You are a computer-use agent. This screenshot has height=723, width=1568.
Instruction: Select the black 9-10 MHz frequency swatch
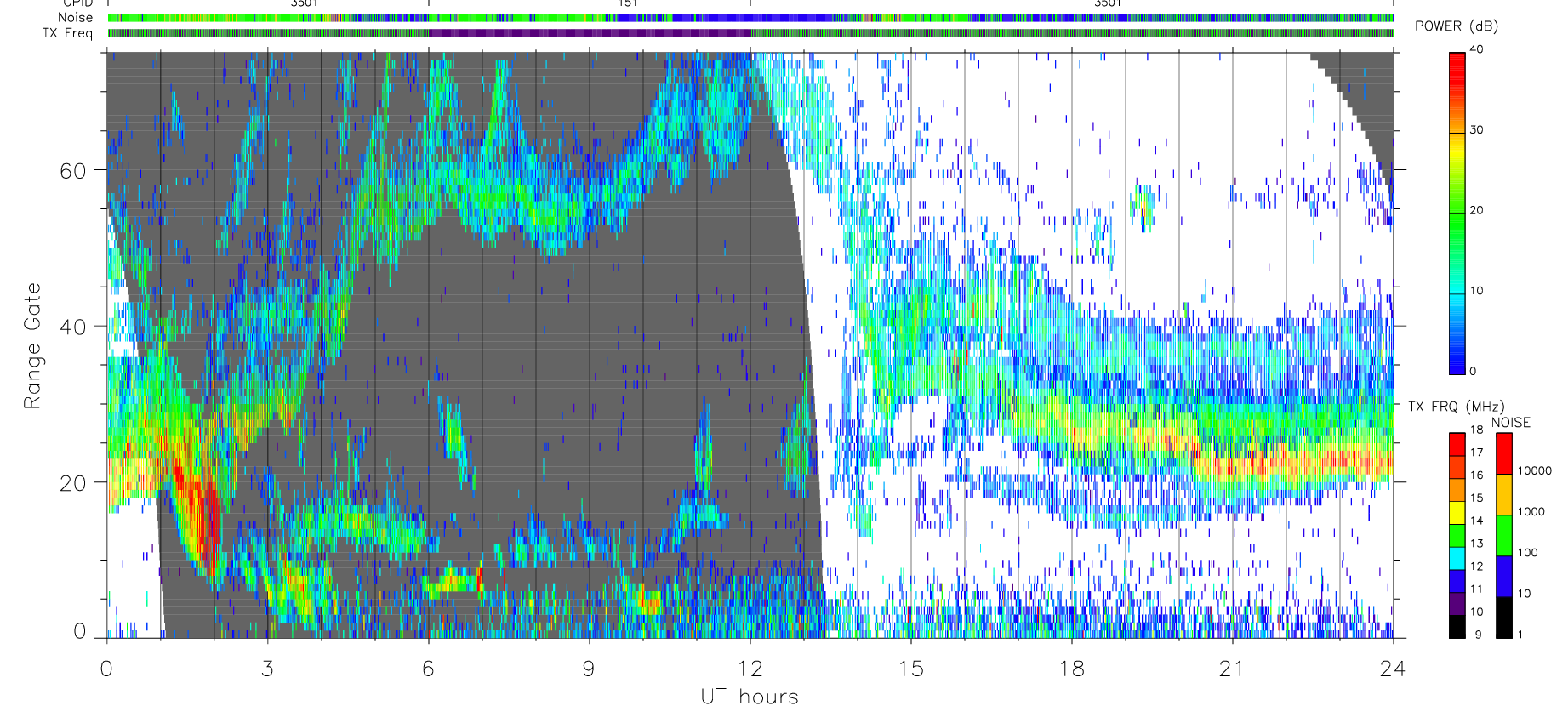click(x=1457, y=627)
